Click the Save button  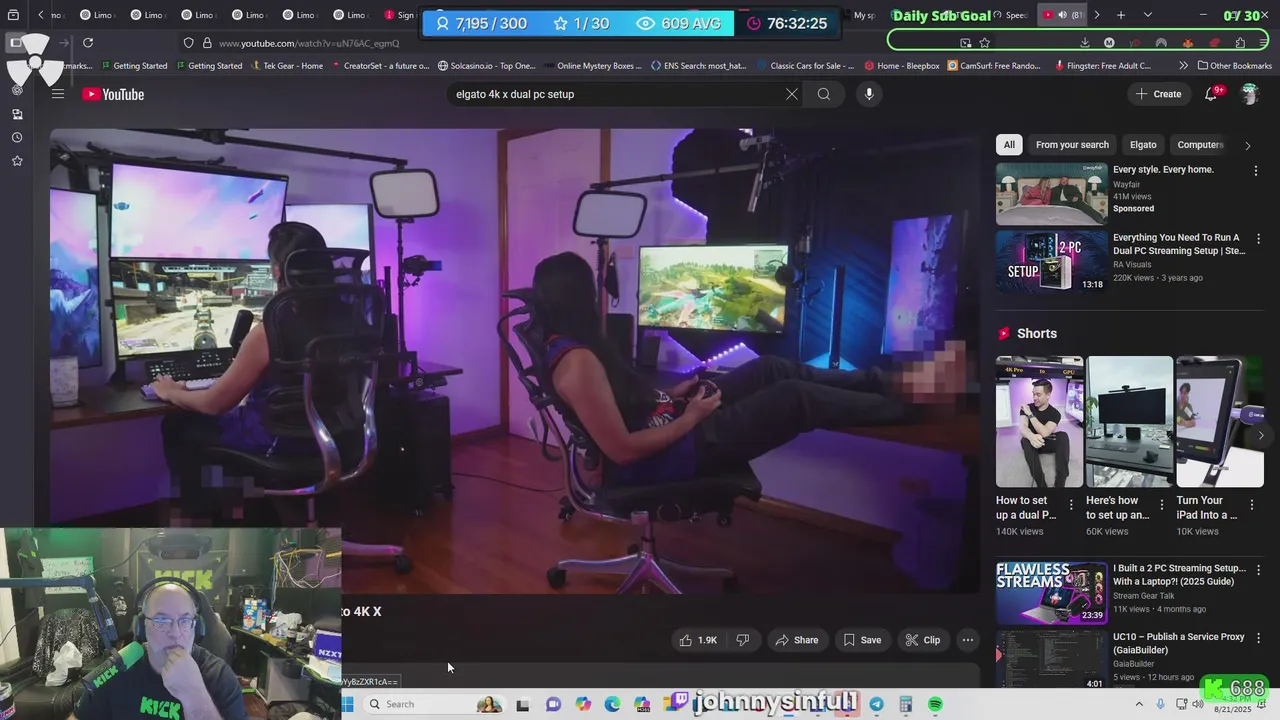tap(861, 640)
